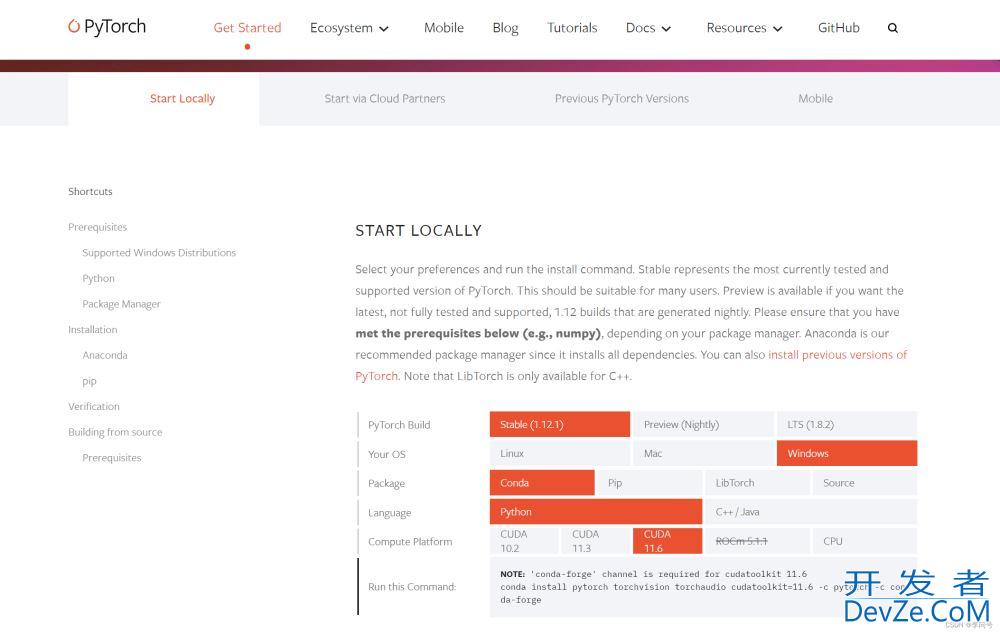Viewport: 1000px width, 633px height.
Task: Choose Mac as your OS
Action: pos(703,453)
